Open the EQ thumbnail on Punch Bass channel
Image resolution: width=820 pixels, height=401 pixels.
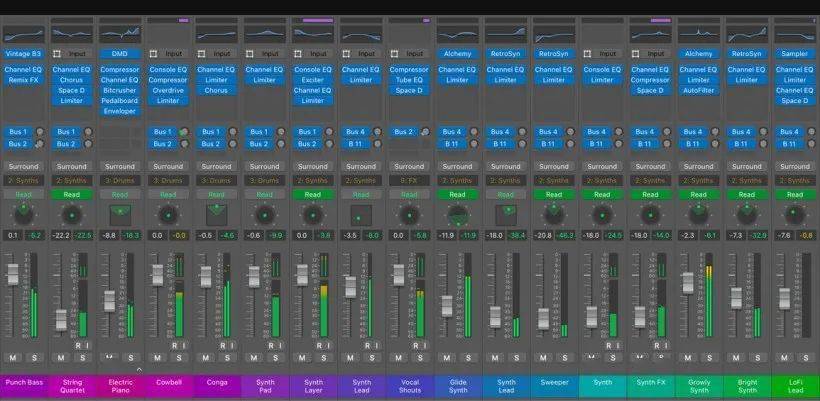[x=24, y=35]
